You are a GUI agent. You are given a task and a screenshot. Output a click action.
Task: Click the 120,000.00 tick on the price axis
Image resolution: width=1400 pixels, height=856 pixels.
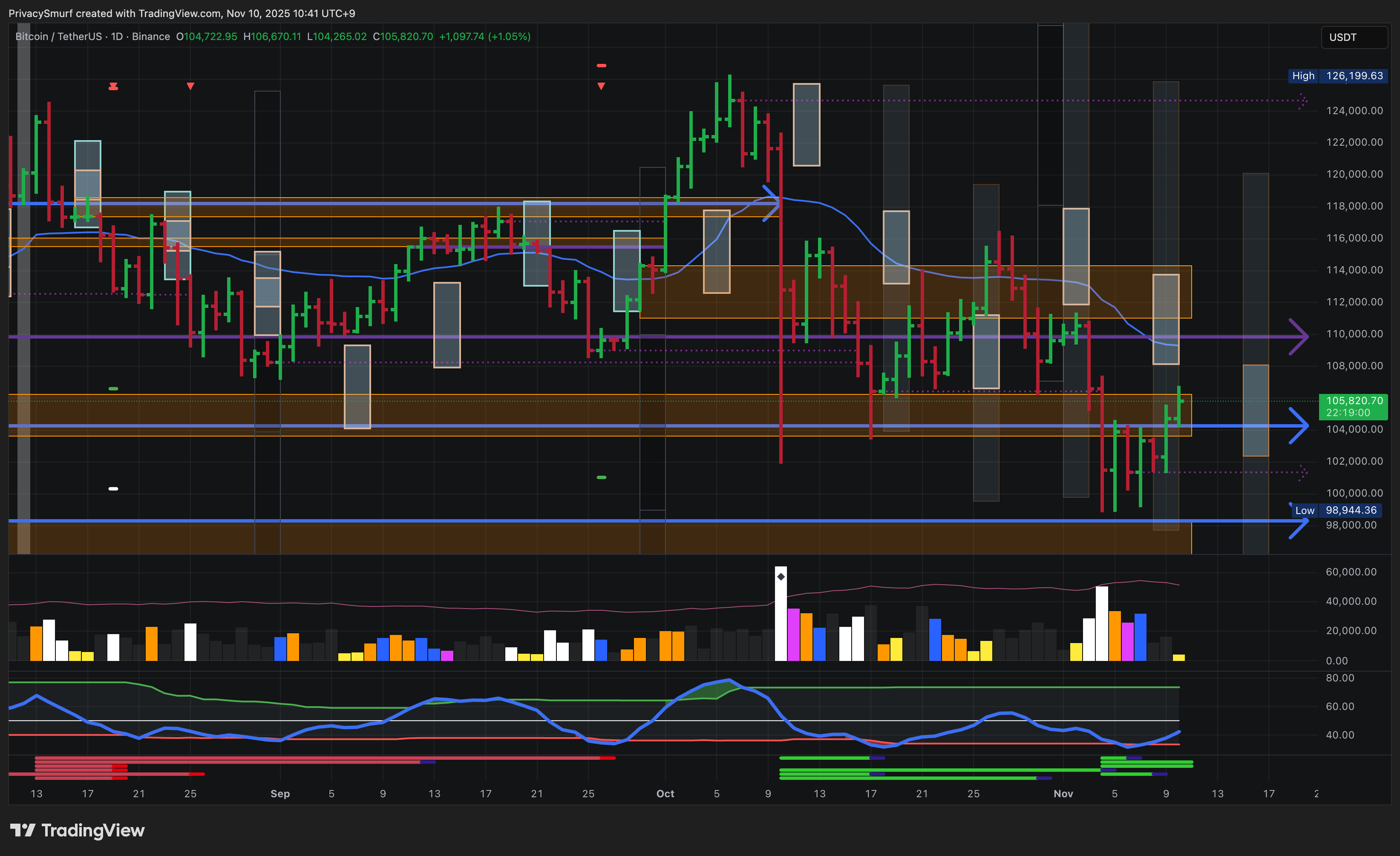pos(1354,174)
